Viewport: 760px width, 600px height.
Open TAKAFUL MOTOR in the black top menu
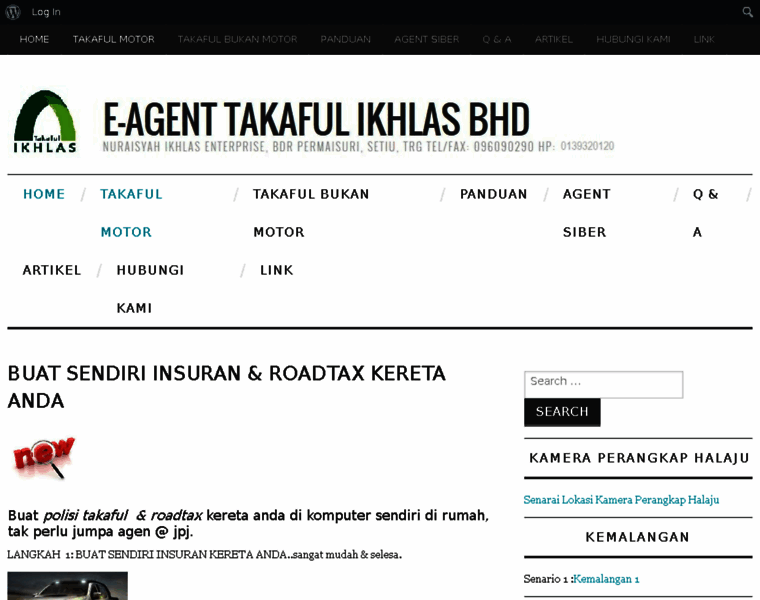tap(113, 39)
